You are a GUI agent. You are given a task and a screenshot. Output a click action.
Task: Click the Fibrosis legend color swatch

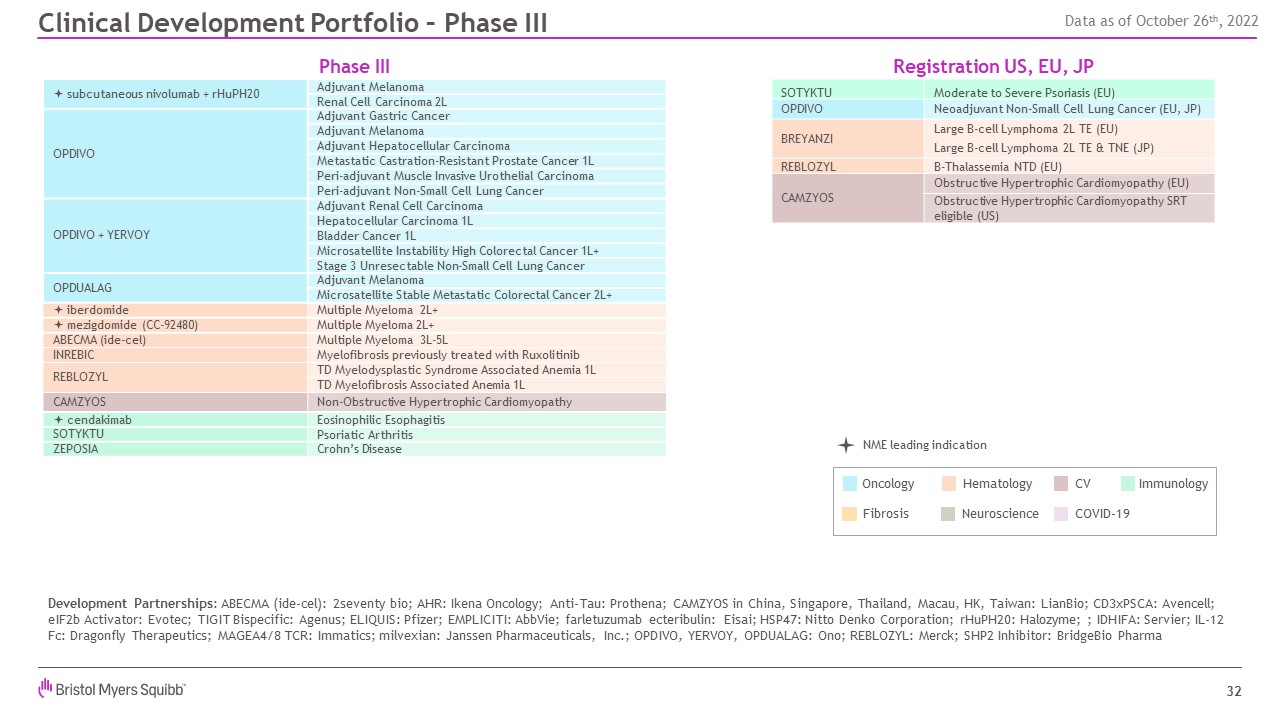pyautogui.click(x=850, y=514)
